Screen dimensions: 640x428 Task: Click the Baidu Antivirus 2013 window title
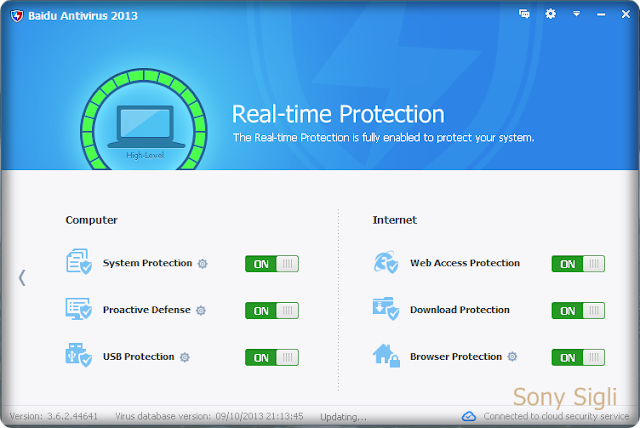83,16
